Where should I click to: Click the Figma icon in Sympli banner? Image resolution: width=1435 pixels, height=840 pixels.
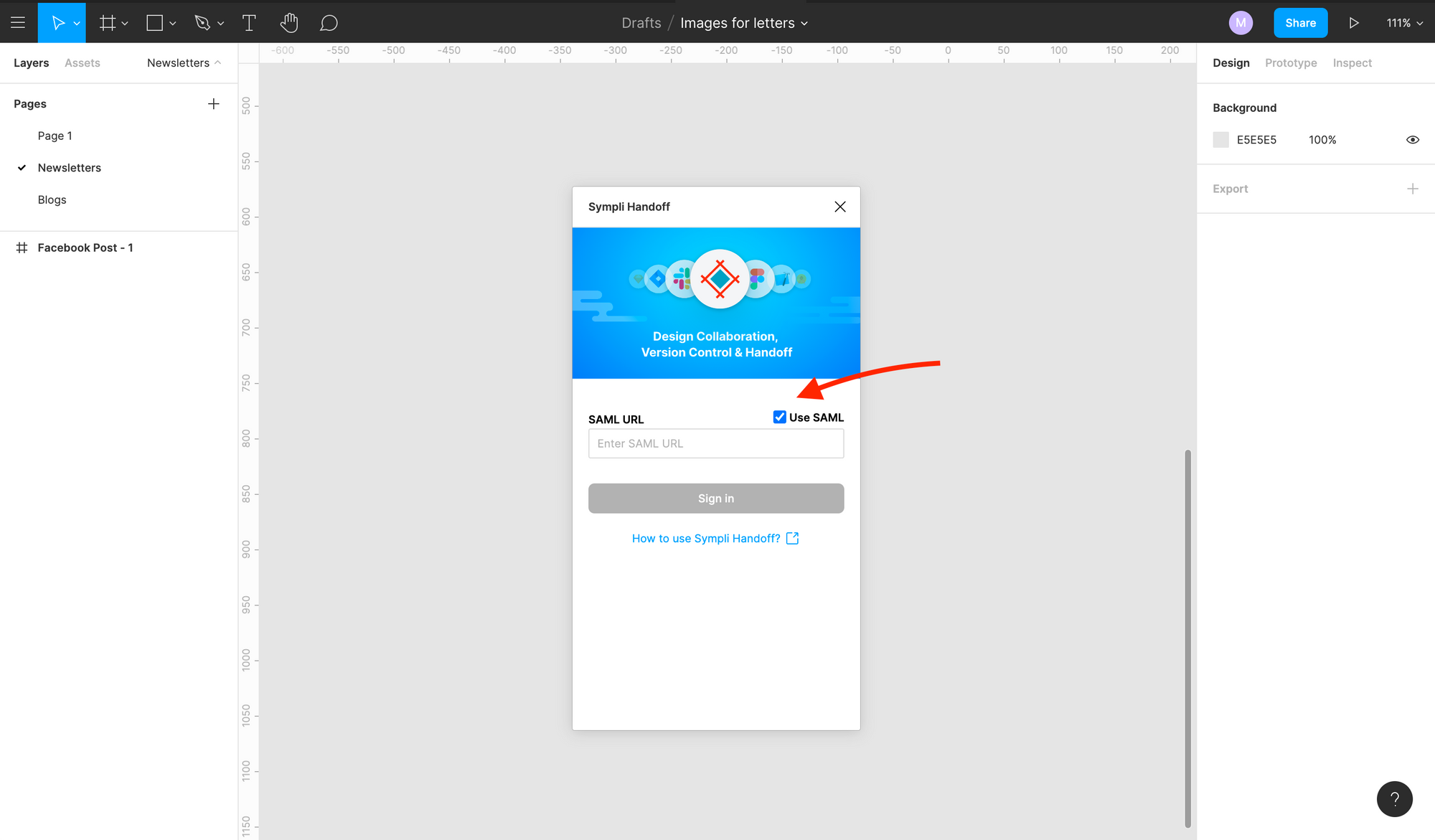tap(757, 278)
